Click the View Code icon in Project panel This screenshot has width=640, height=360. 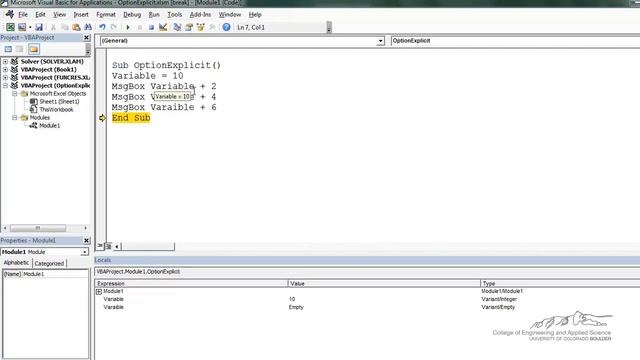pyautogui.click(x=8, y=49)
